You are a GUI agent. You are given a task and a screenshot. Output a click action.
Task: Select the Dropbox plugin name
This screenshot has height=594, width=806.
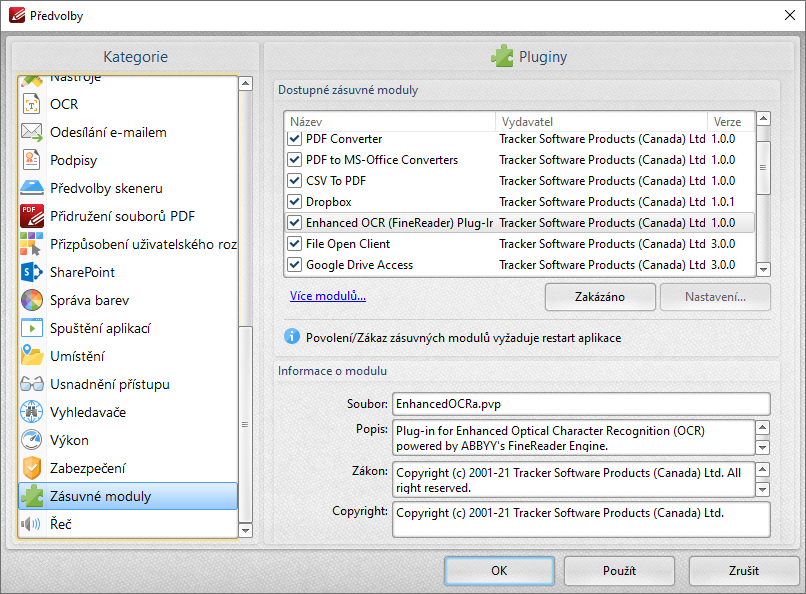coord(328,202)
